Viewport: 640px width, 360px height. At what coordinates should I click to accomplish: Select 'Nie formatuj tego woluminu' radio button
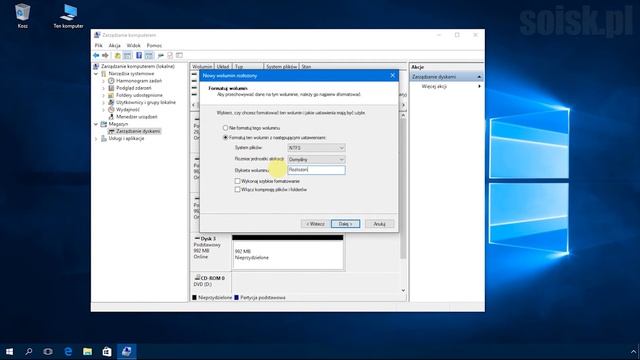[225, 128]
